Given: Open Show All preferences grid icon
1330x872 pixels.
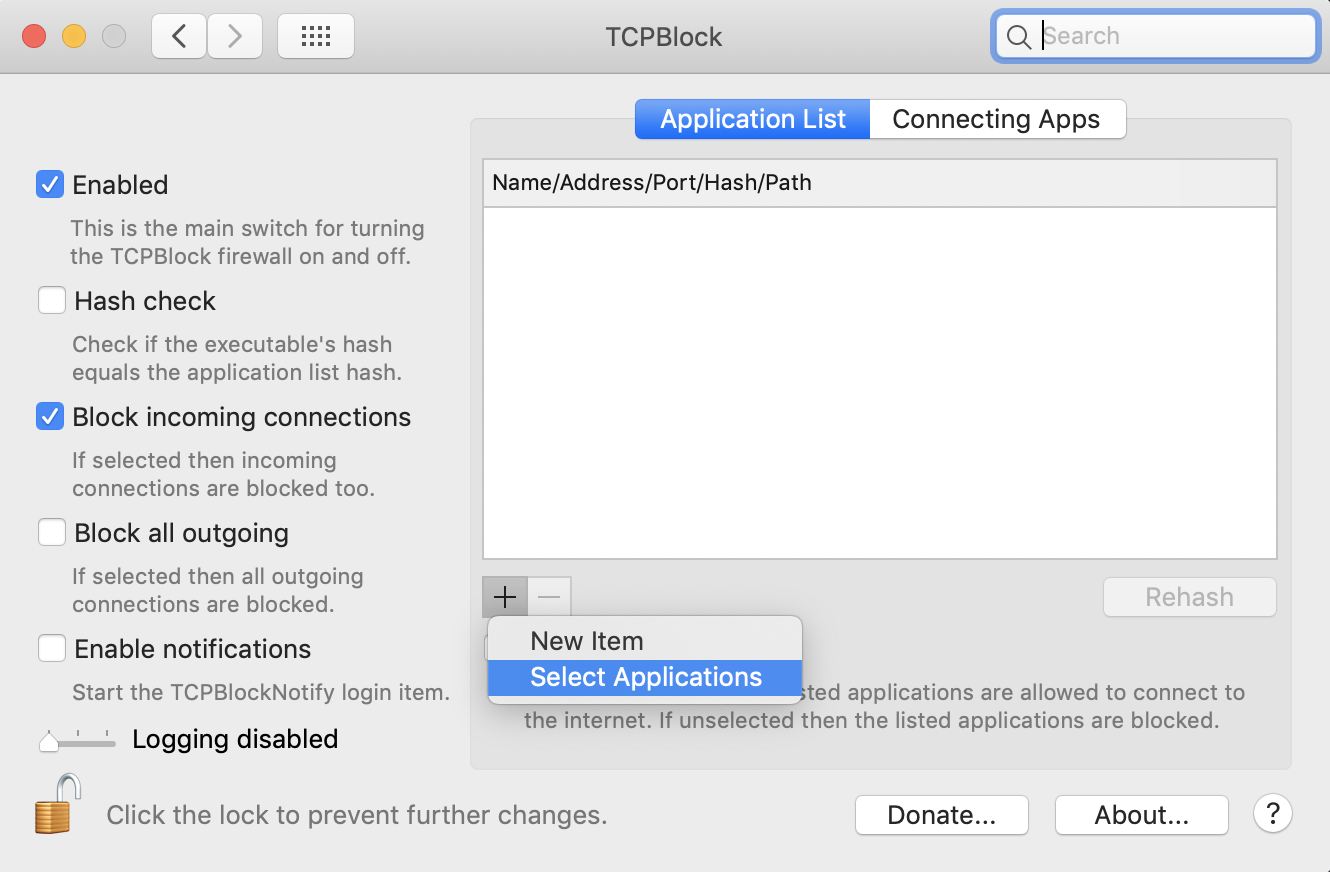Looking at the screenshot, I should coord(315,36).
